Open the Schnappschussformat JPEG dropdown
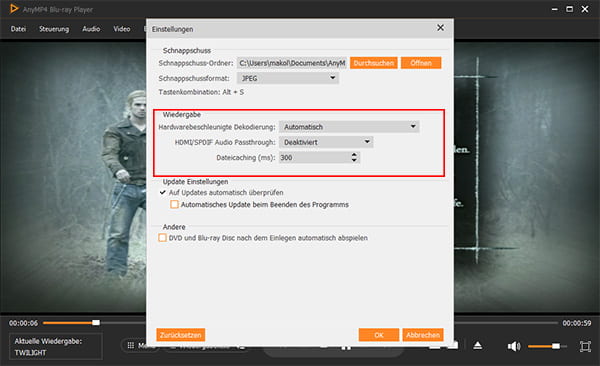 point(288,78)
